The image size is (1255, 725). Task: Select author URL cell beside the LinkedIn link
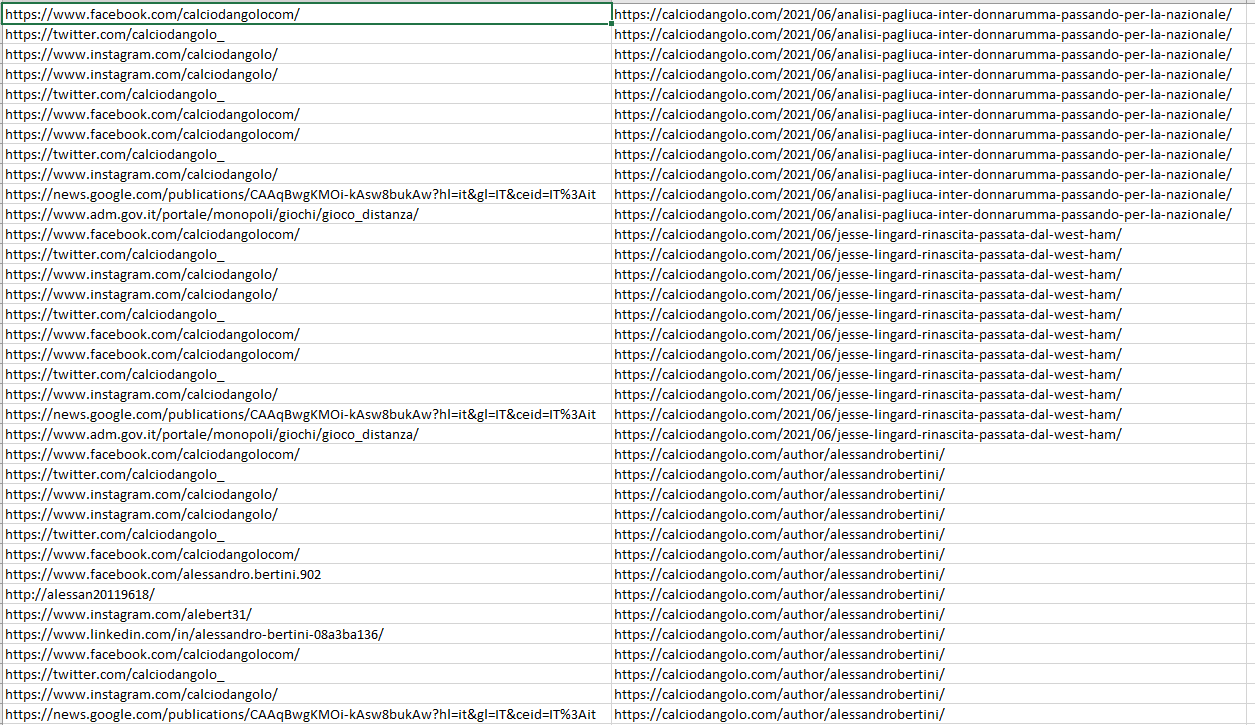tap(779, 634)
